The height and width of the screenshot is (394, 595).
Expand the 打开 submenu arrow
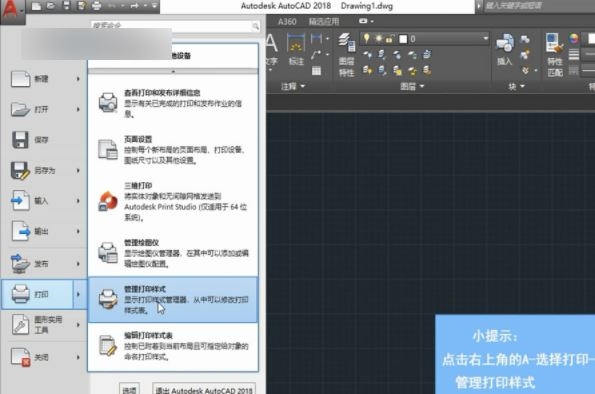click(x=78, y=109)
